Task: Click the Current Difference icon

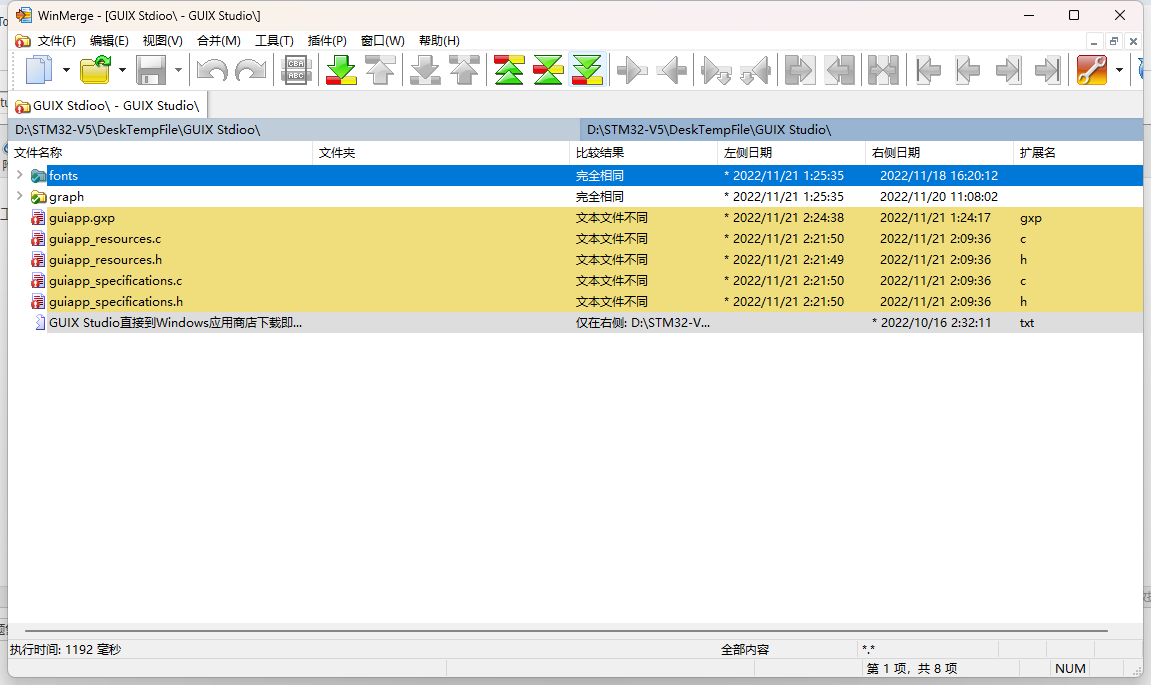Action: point(548,70)
